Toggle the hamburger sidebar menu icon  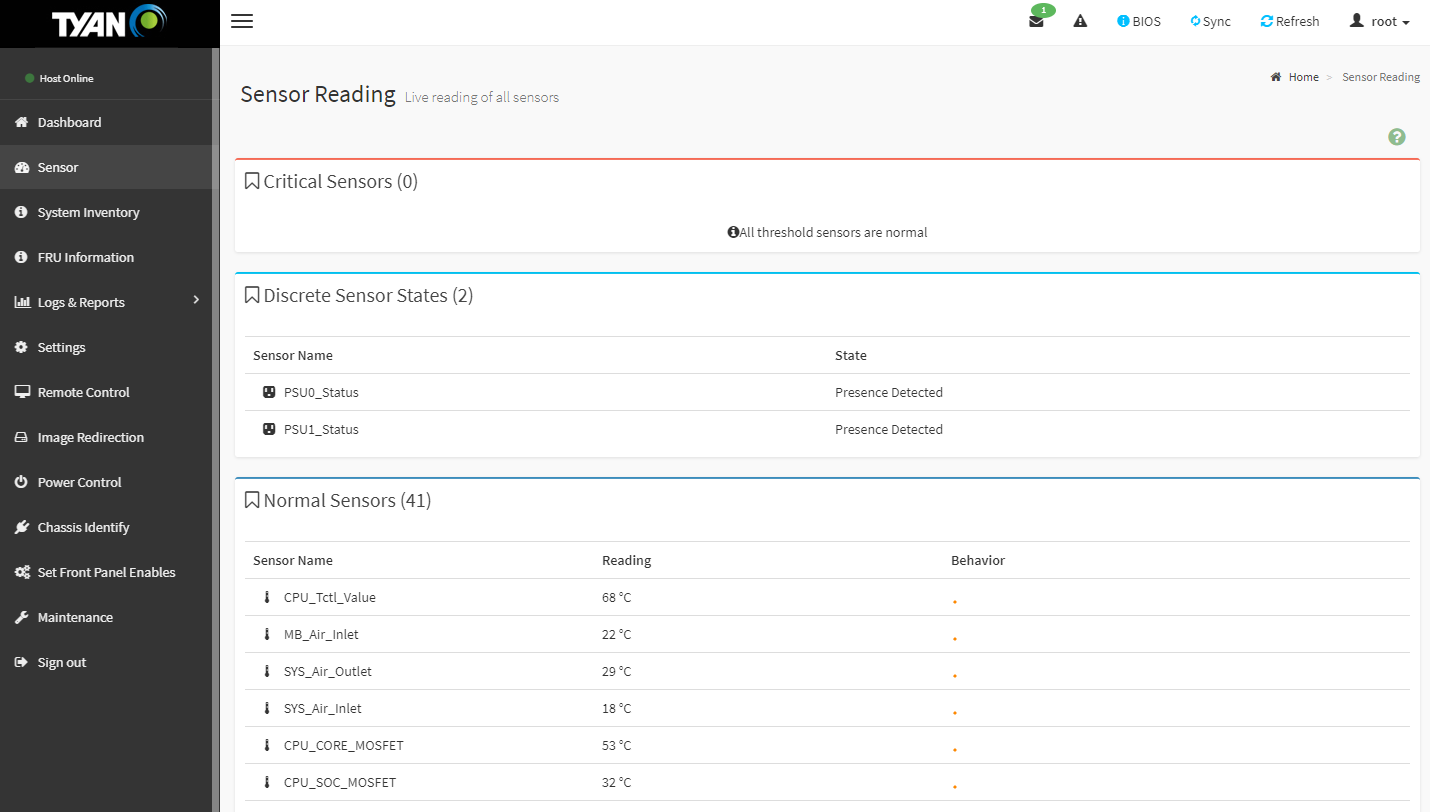[242, 21]
